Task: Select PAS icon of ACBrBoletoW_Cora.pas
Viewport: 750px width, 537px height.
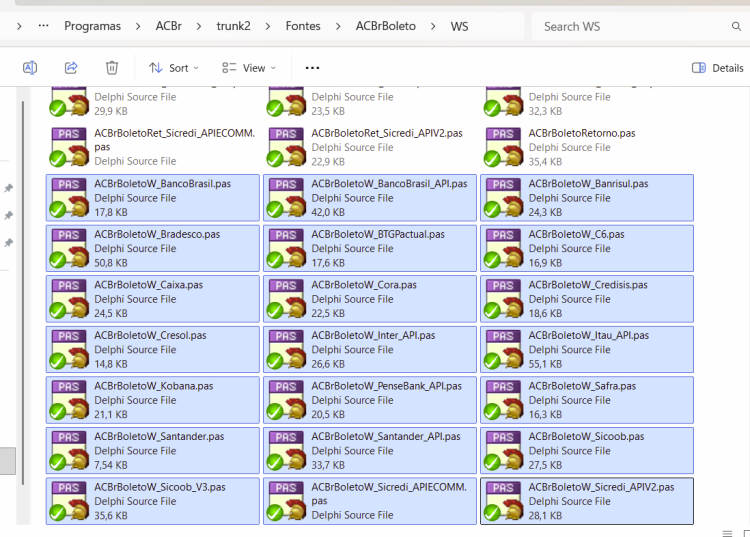Action: point(287,299)
